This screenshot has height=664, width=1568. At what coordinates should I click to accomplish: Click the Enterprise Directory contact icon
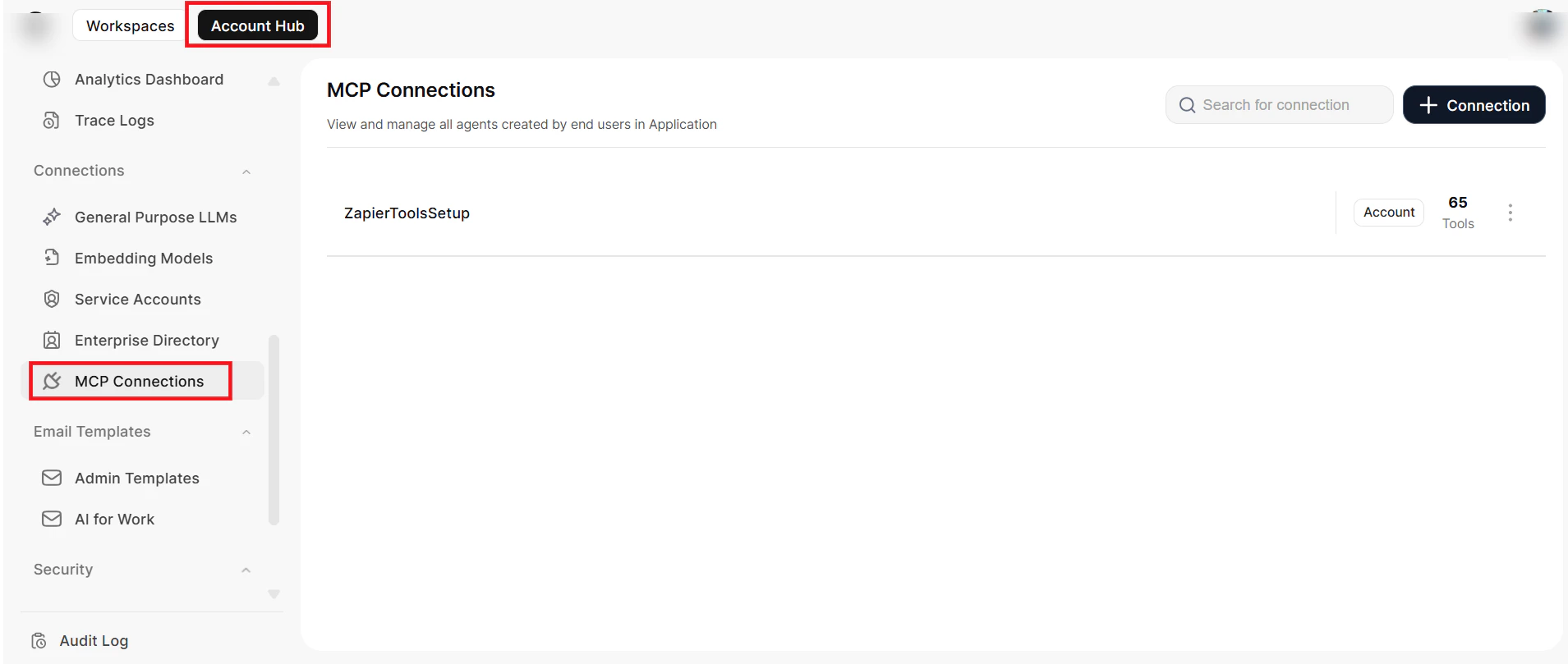(52, 340)
